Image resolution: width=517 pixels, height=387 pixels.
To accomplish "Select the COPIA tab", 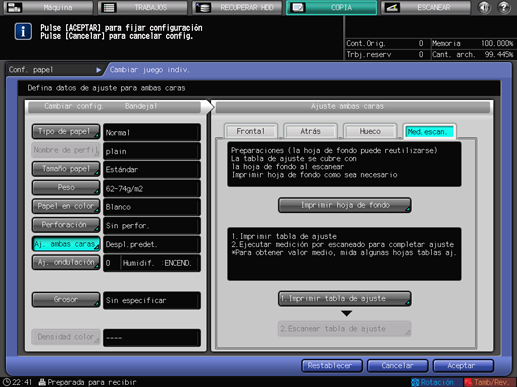I will point(332,7).
